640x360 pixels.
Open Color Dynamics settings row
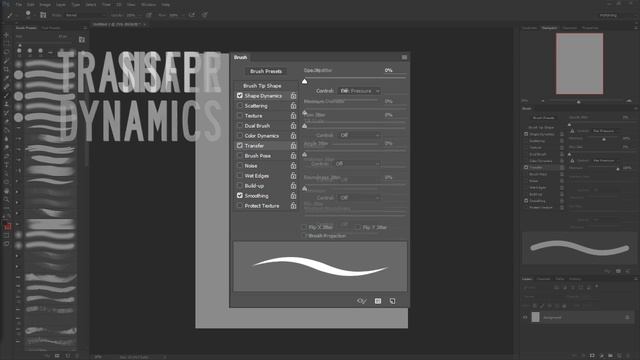(x=262, y=136)
